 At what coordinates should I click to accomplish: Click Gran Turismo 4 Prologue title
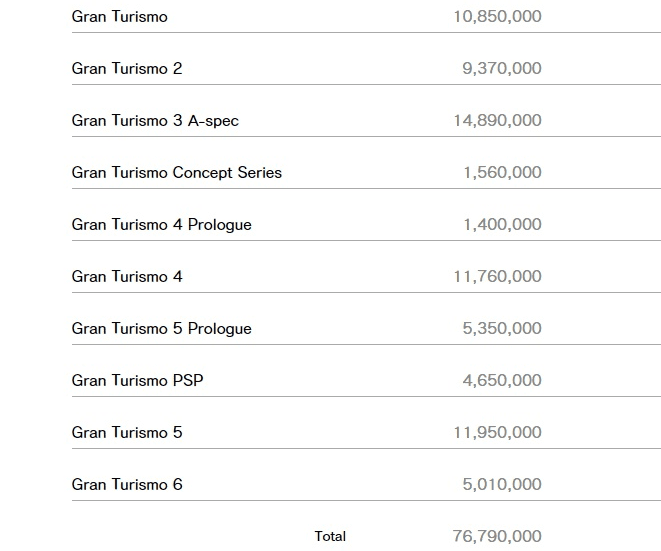click(161, 225)
